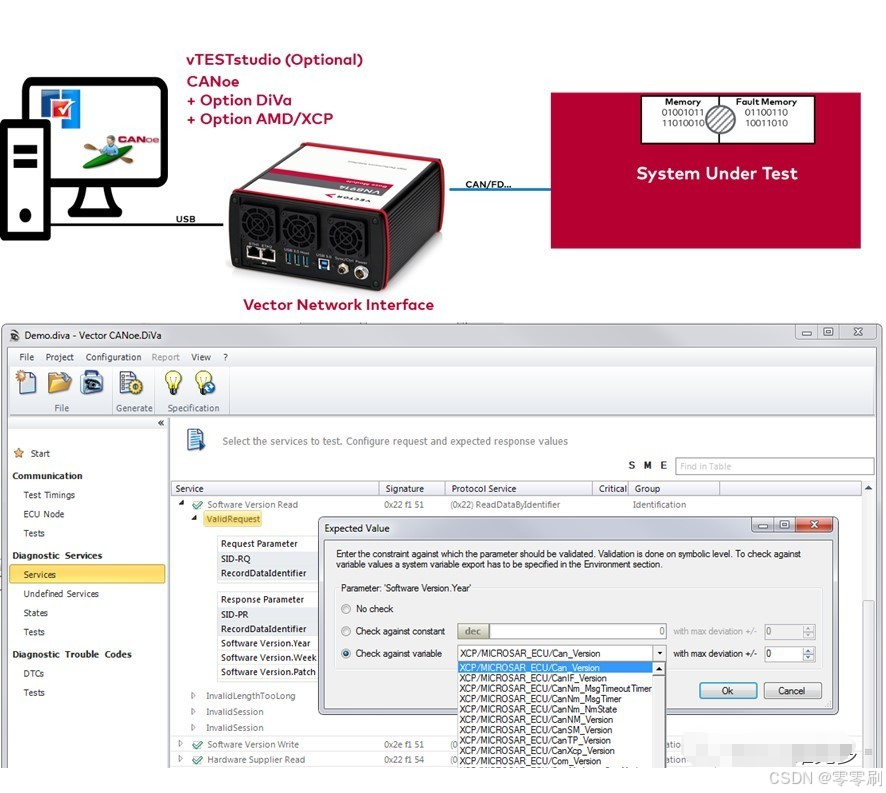
Task: Collapse the navigation pane with double chevron
Action: click(x=161, y=423)
